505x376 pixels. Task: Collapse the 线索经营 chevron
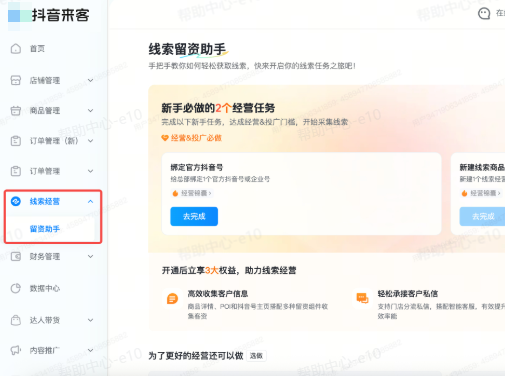coord(90,201)
